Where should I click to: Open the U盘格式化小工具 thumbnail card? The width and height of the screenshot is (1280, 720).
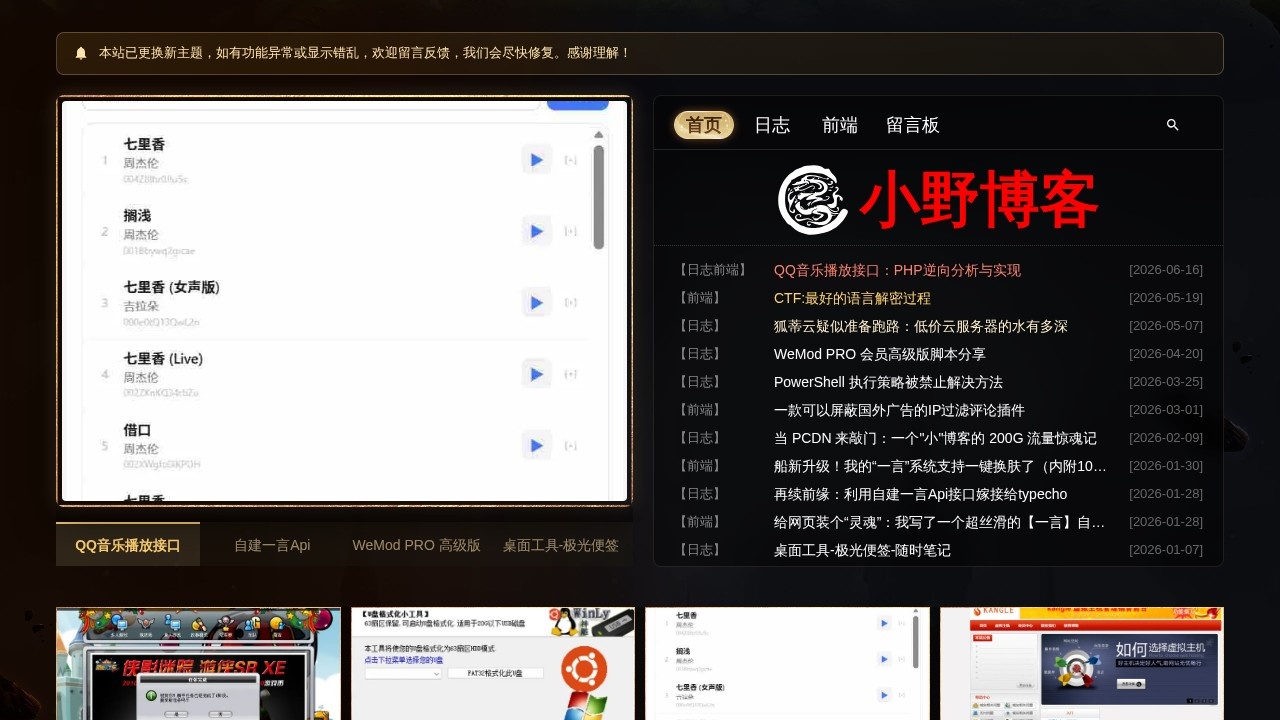tap(493, 664)
